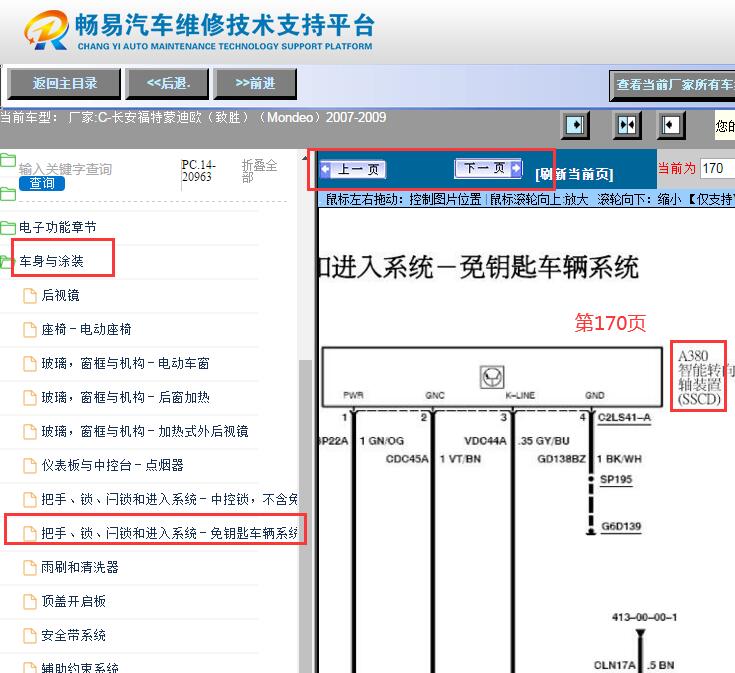Click ground label G6D139
Image resolution: width=735 pixels, height=673 pixels.
[621, 526]
